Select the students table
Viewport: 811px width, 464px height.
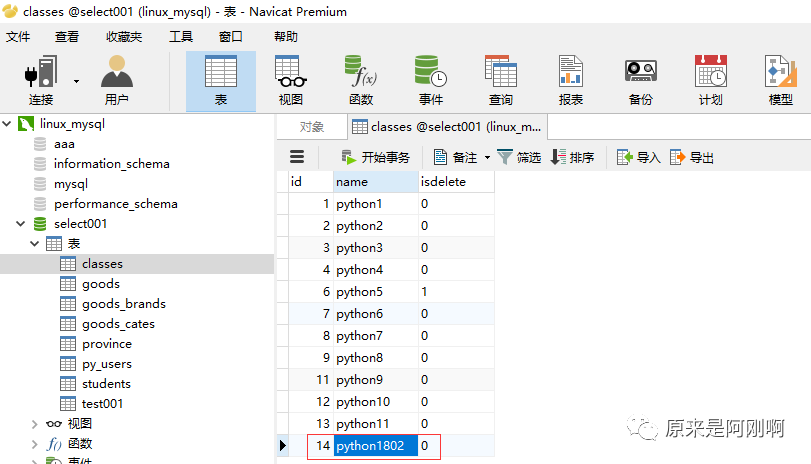coord(107,384)
